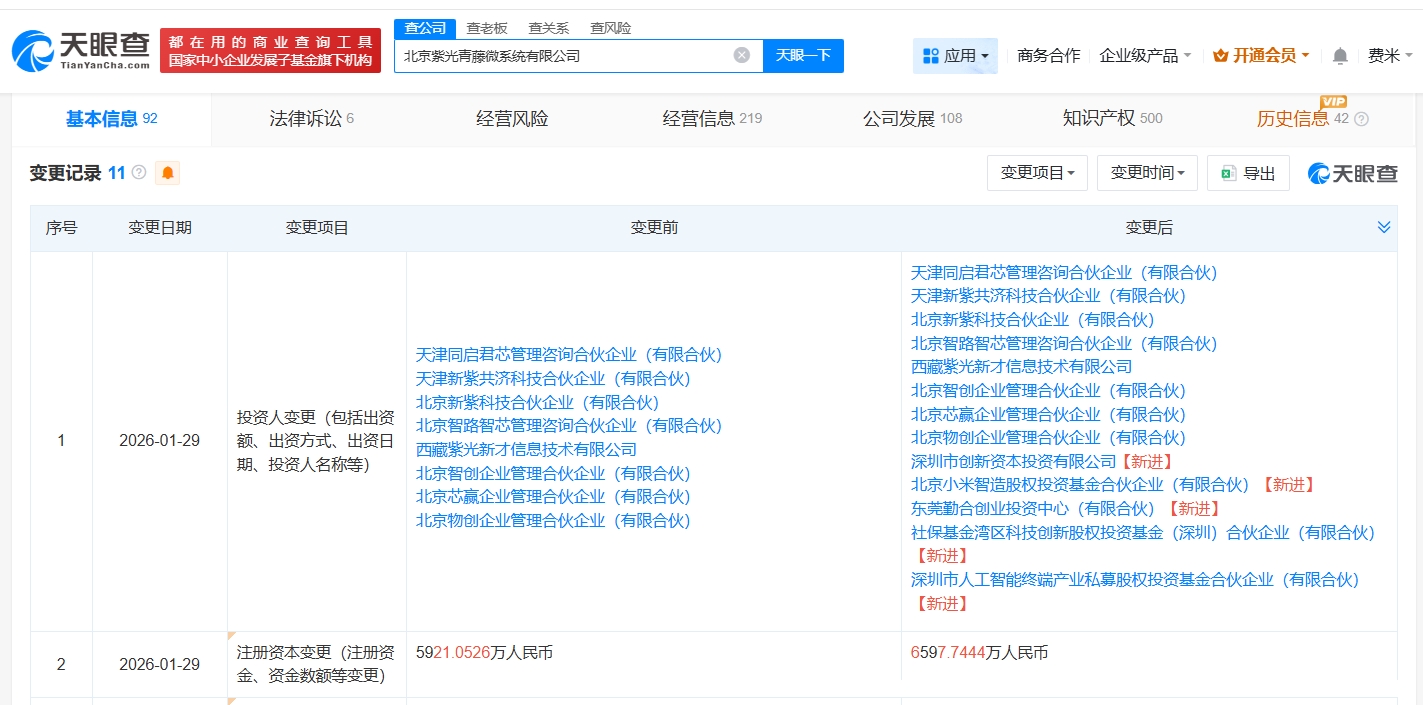The height and width of the screenshot is (705, 1423).
Task: Click the TianYanCha logo icon
Action: point(34,50)
